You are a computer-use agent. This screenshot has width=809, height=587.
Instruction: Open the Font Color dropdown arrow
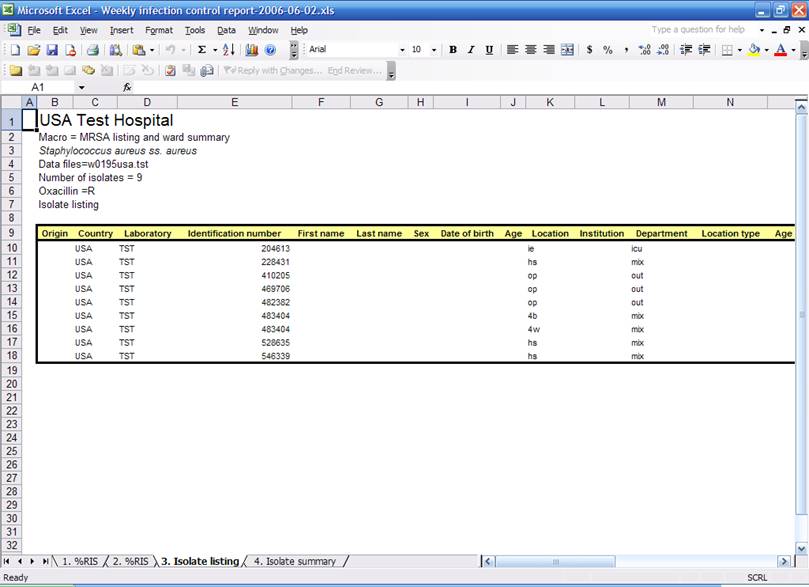click(x=794, y=50)
